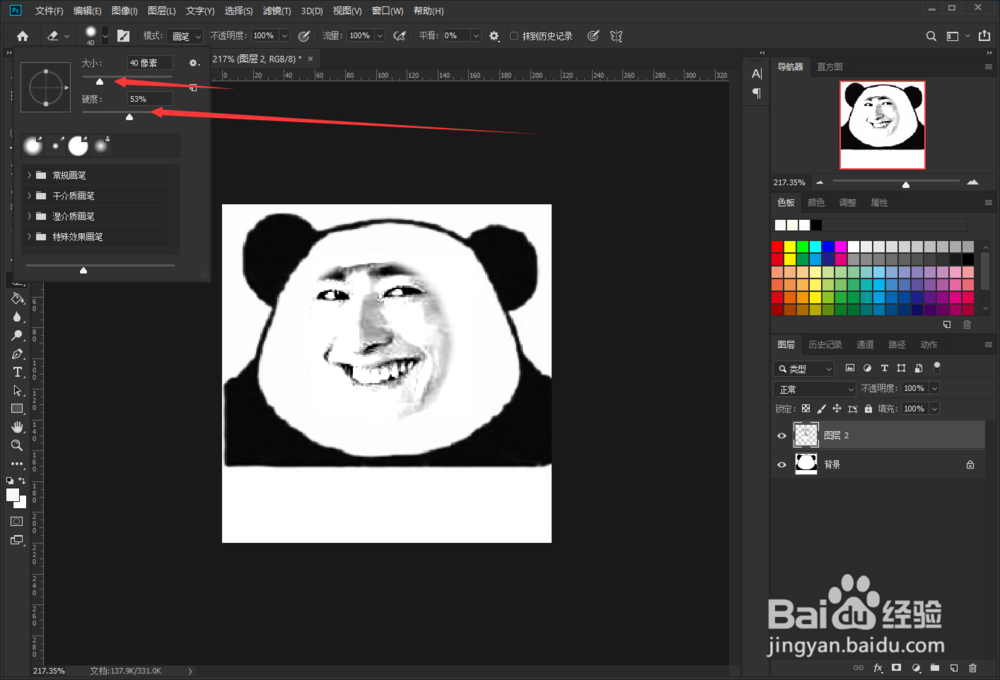Open brush preset panel gear menu
Image resolution: width=1000 pixels, height=680 pixels.
(194, 63)
